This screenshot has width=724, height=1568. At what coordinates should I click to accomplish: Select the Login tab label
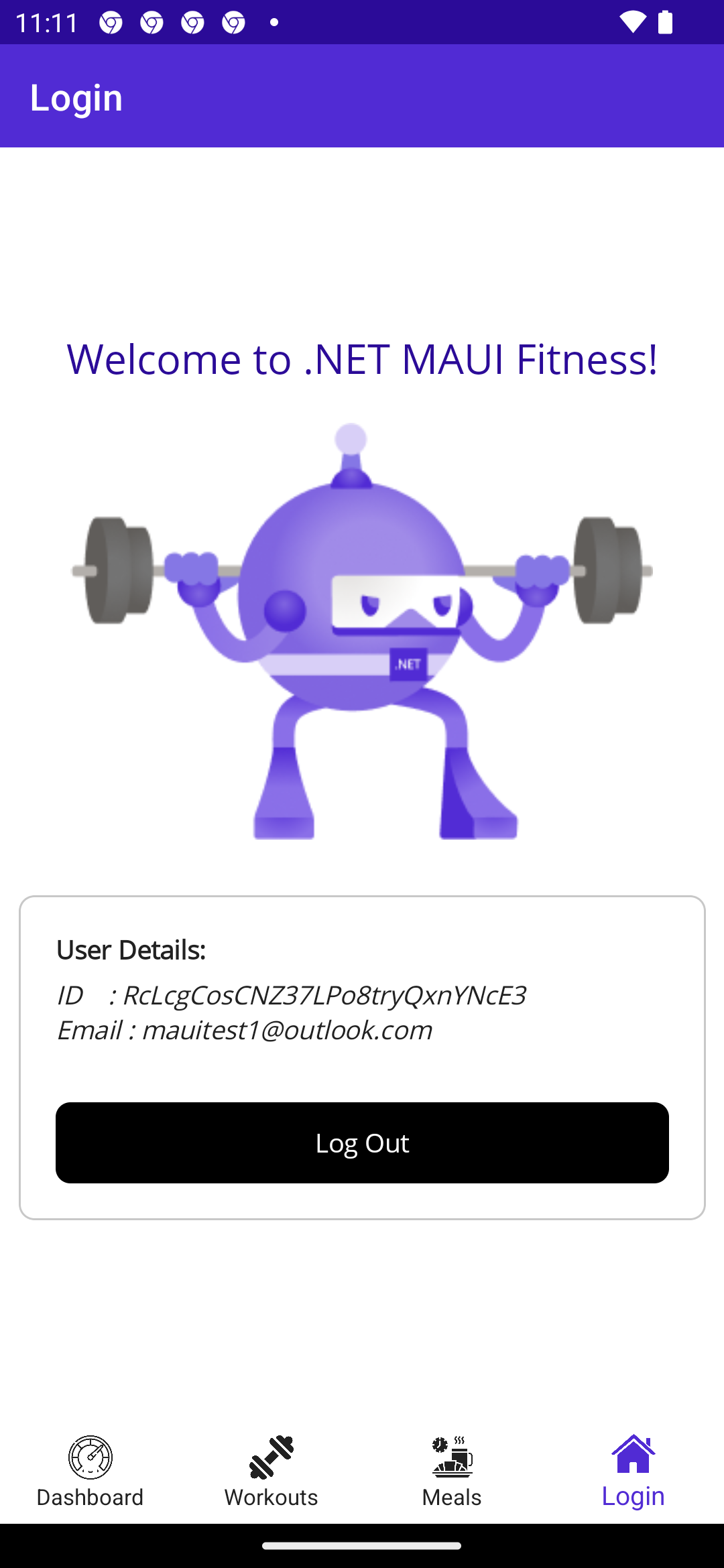[633, 1496]
